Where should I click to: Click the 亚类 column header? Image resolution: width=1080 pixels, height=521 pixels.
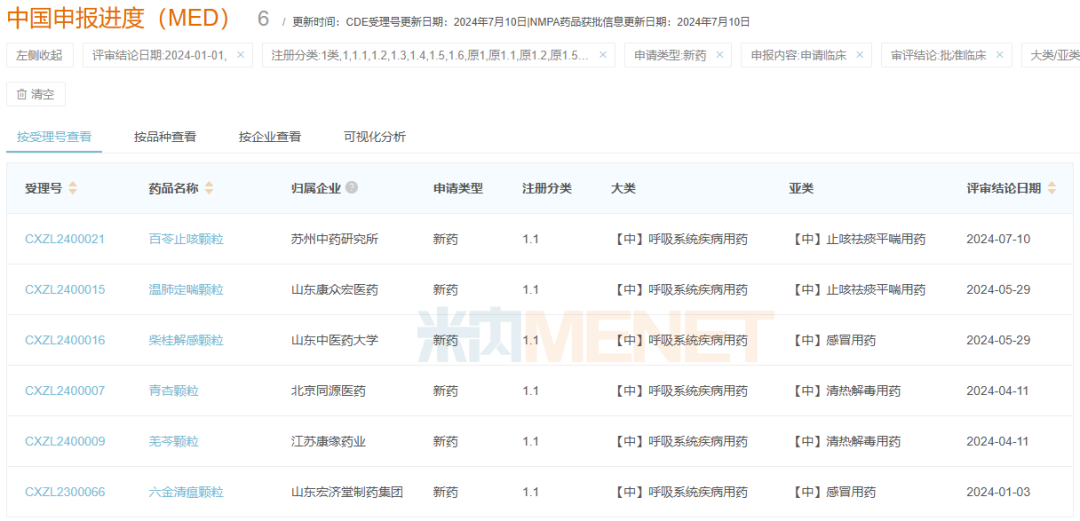coord(802,188)
